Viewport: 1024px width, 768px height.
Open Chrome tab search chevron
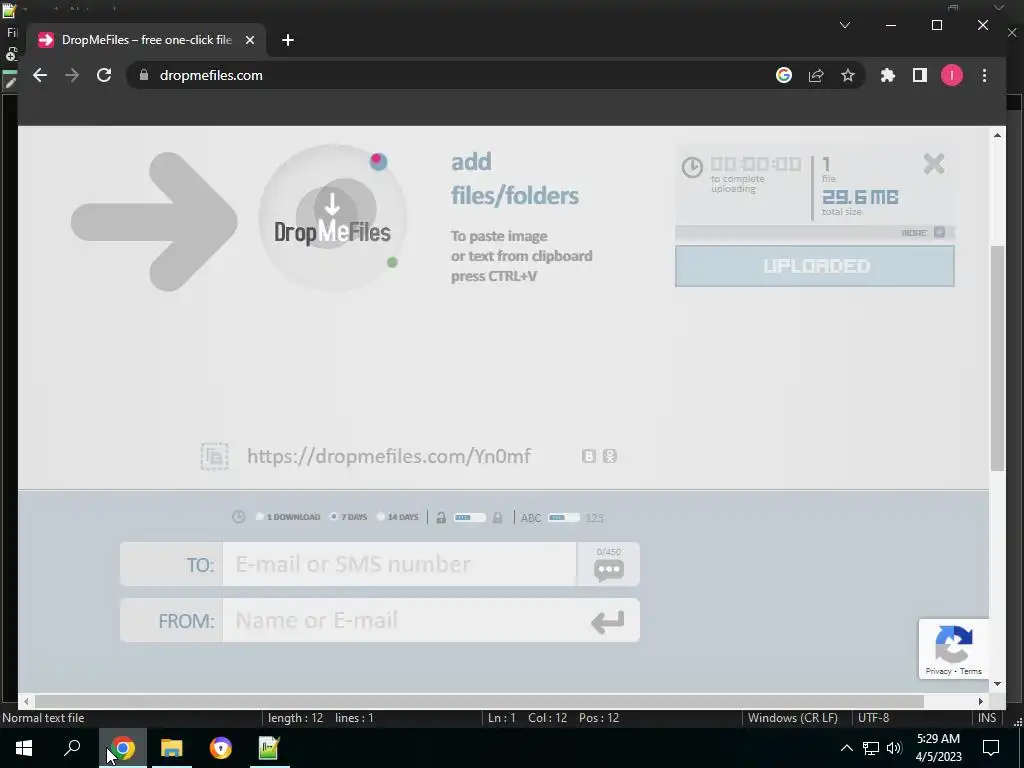(844, 25)
